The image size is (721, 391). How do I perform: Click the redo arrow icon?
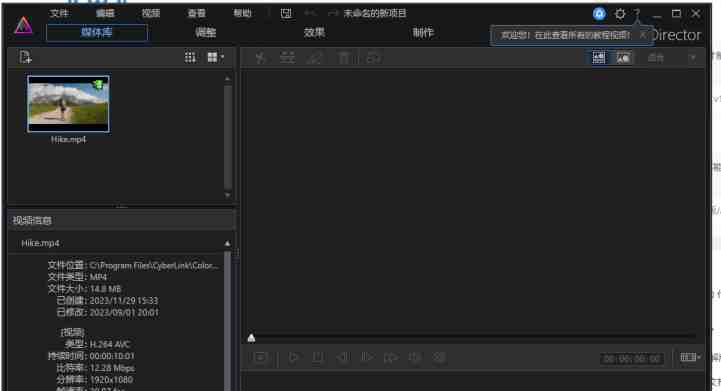(x=333, y=13)
